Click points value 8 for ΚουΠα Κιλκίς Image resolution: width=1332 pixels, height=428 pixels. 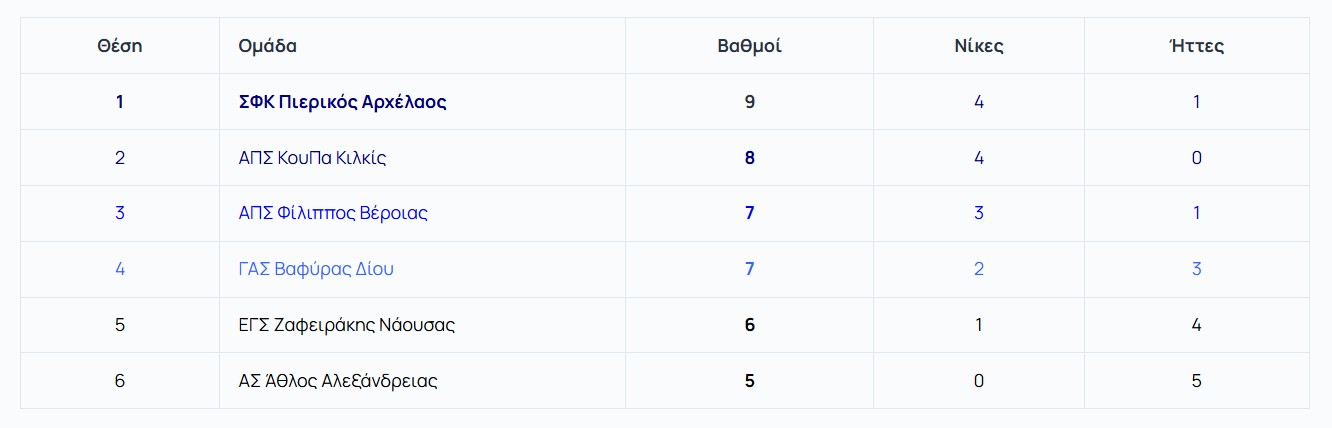749,158
